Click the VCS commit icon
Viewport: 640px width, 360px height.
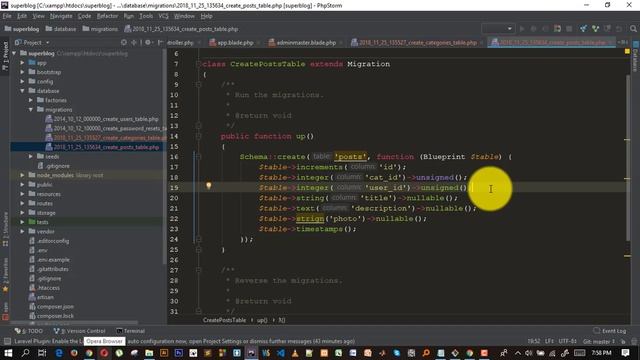(595, 29)
